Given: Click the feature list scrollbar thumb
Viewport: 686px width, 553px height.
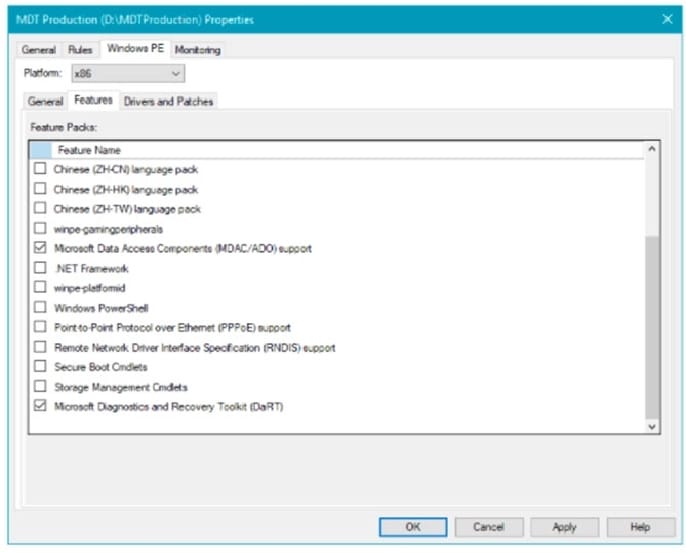Looking at the screenshot, I should (x=651, y=327).
